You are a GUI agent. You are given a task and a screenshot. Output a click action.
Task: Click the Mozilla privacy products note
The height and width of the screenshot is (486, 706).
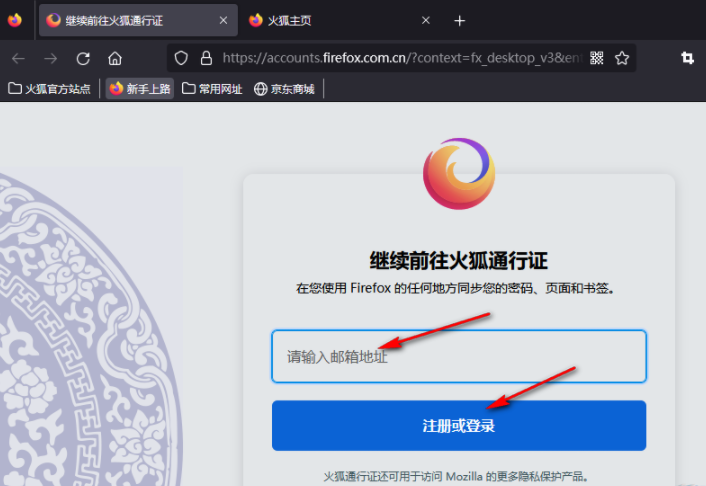[456, 476]
